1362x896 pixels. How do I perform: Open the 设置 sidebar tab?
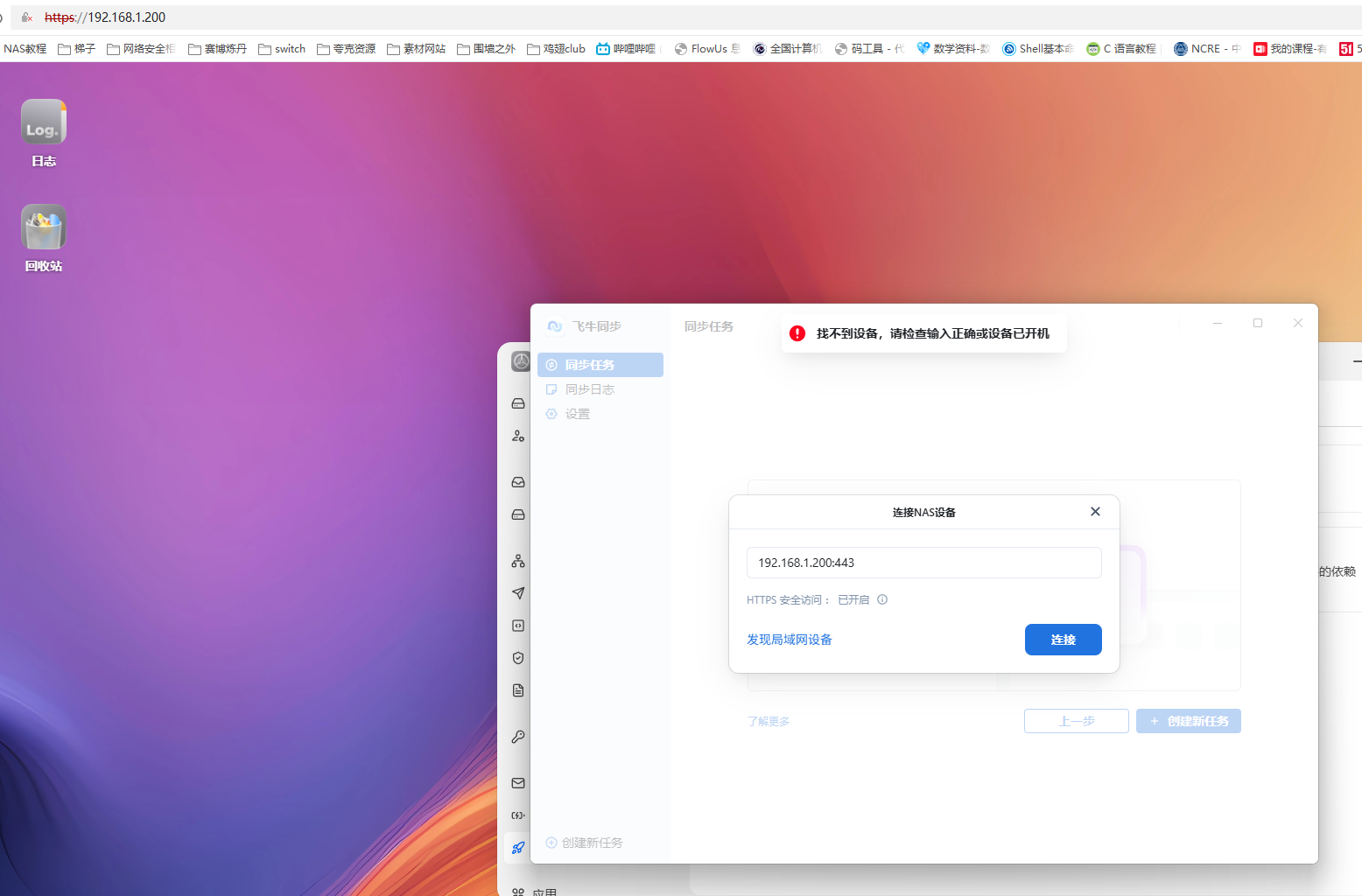(x=600, y=414)
